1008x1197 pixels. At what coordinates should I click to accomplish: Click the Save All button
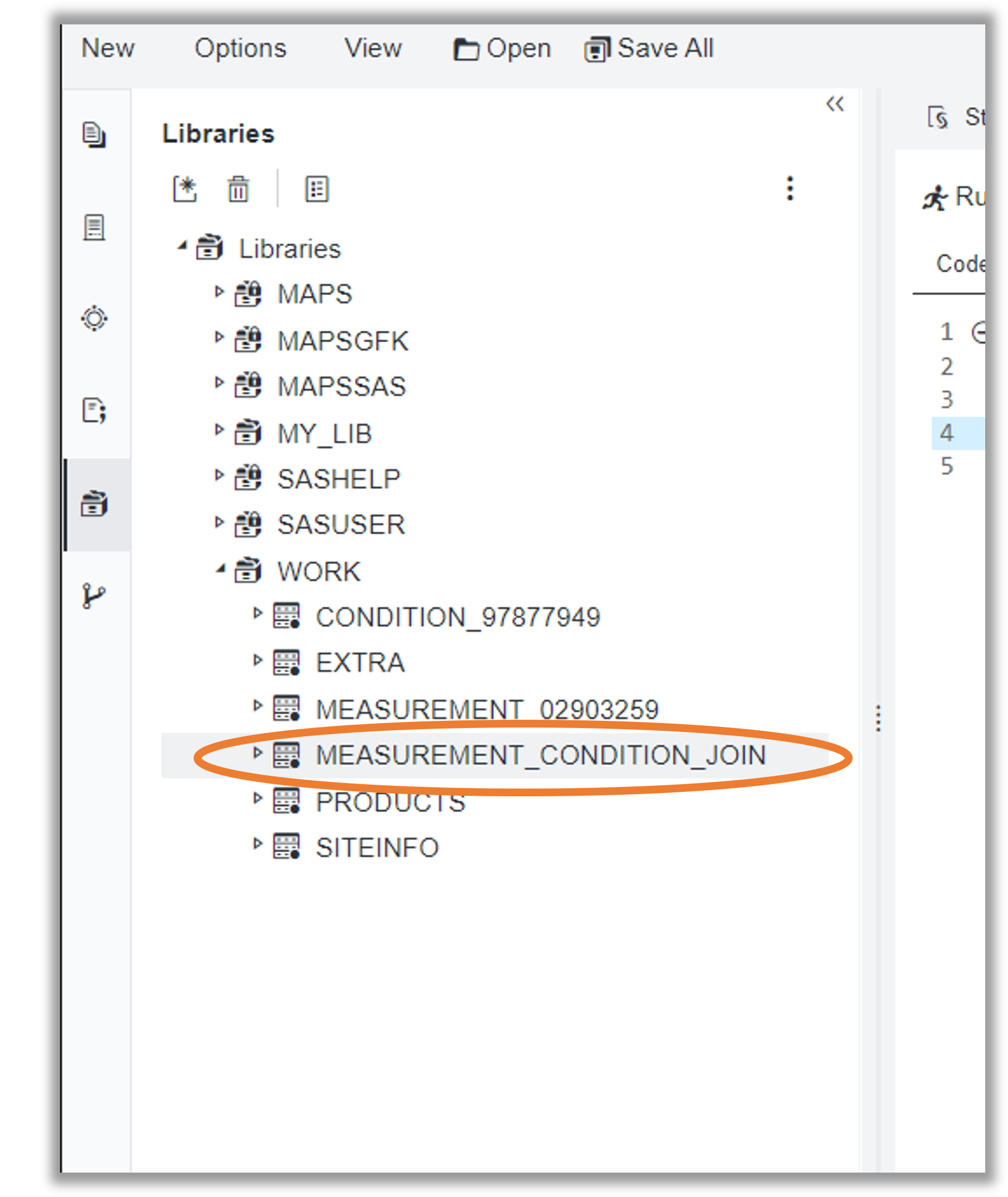click(649, 49)
